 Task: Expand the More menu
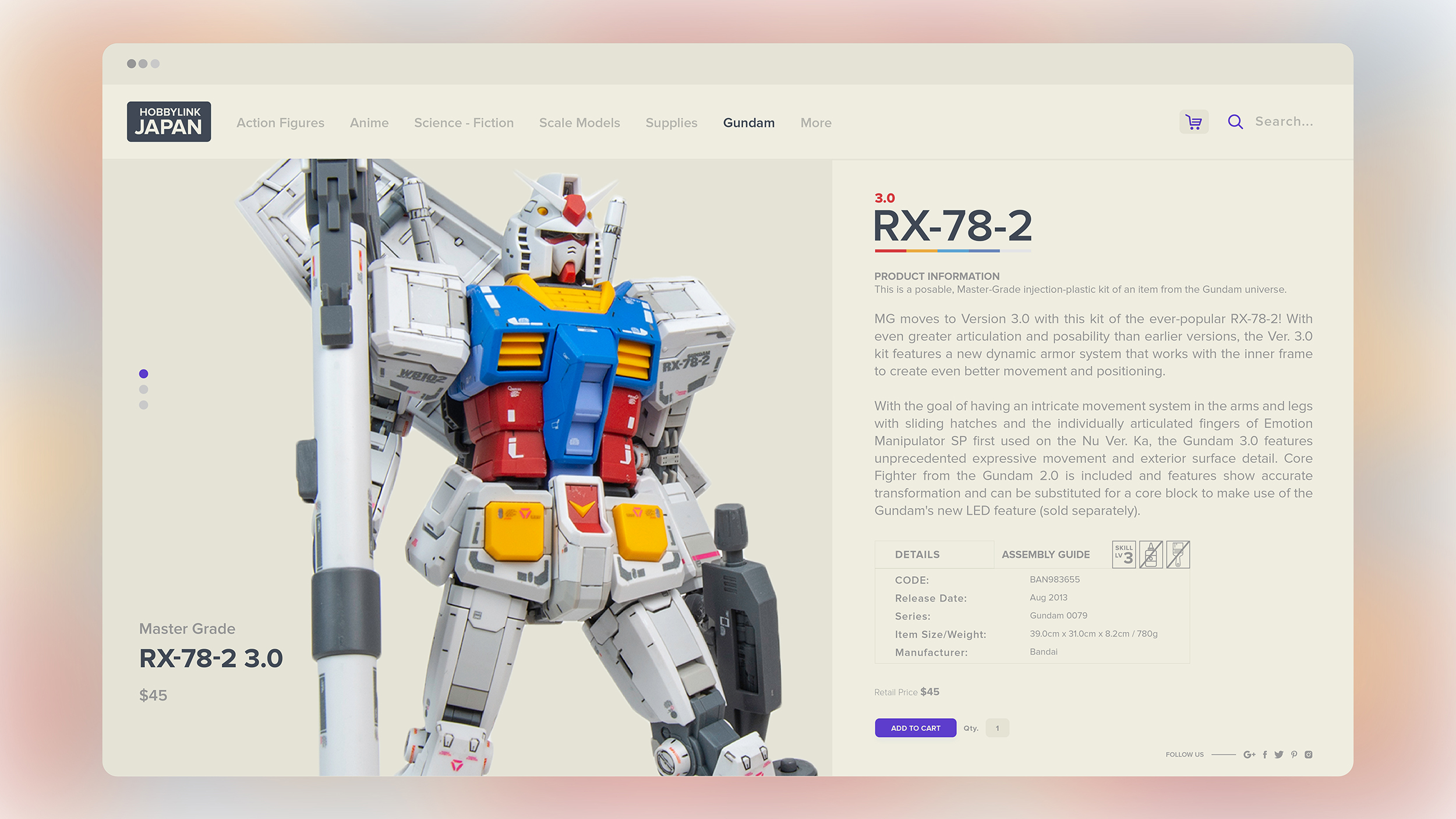[816, 123]
